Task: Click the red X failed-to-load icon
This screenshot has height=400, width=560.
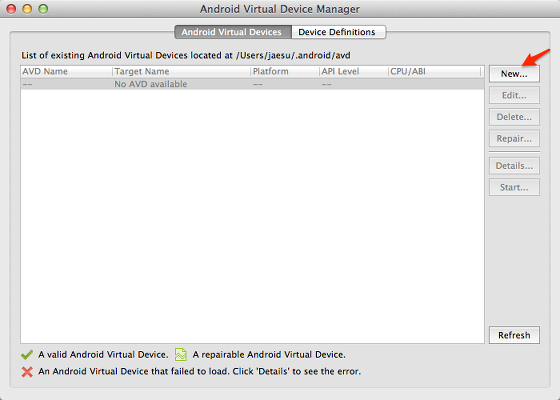Action: pos(27,372)
